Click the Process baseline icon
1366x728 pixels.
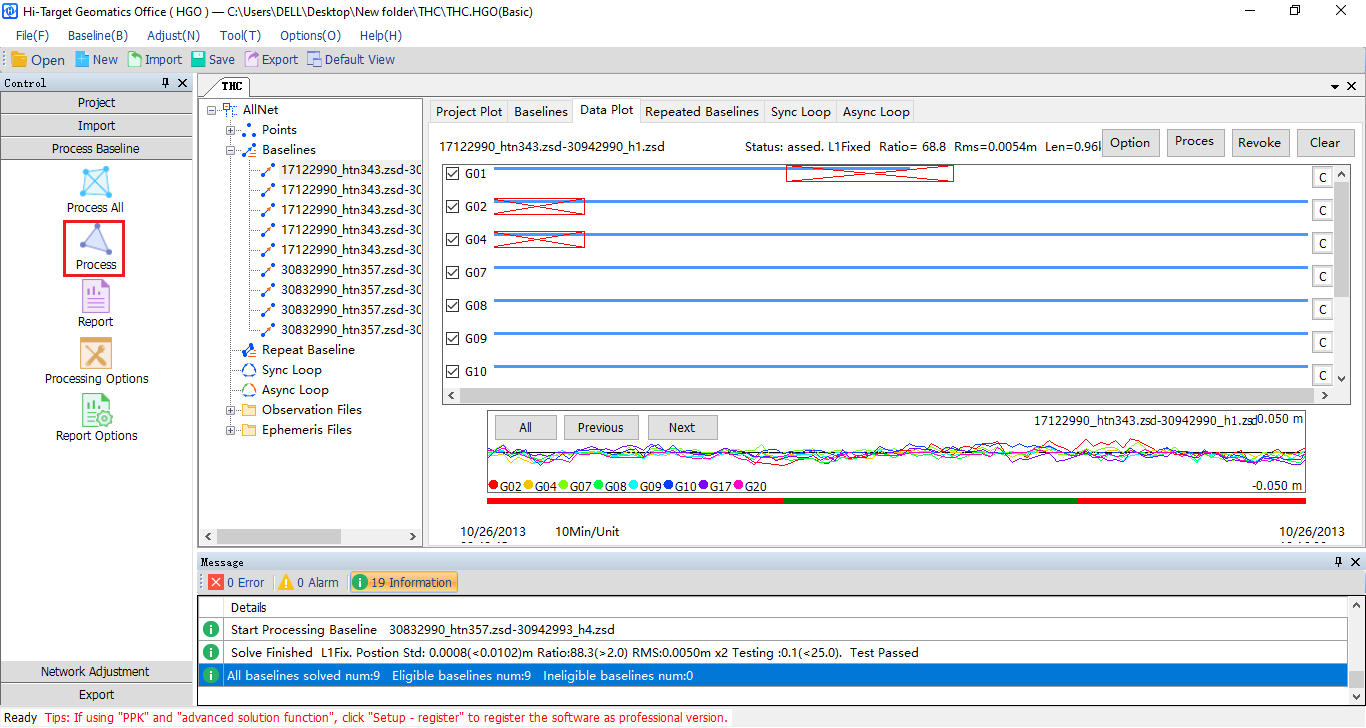95,240
